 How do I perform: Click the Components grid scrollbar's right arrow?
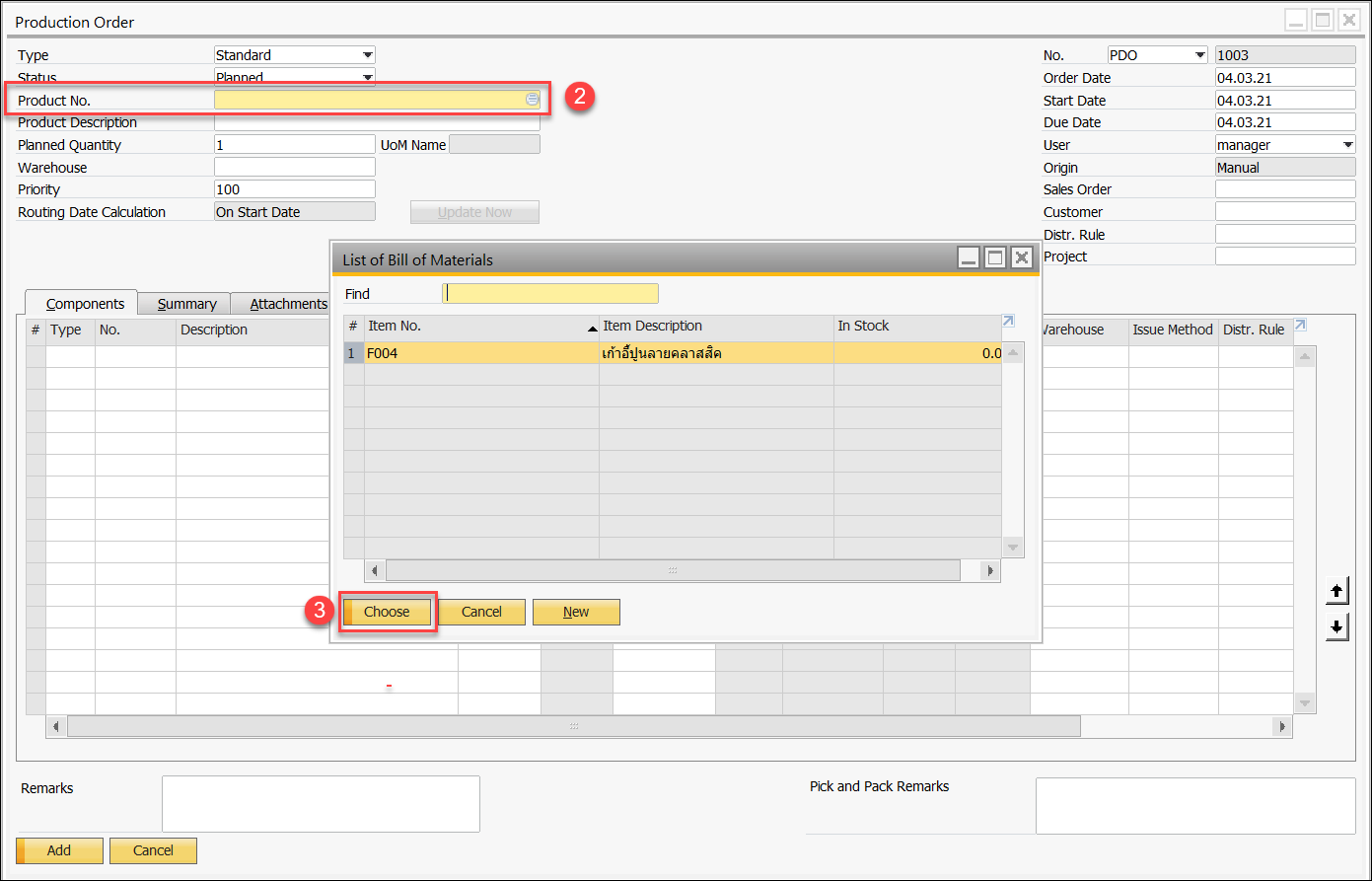1281,726
